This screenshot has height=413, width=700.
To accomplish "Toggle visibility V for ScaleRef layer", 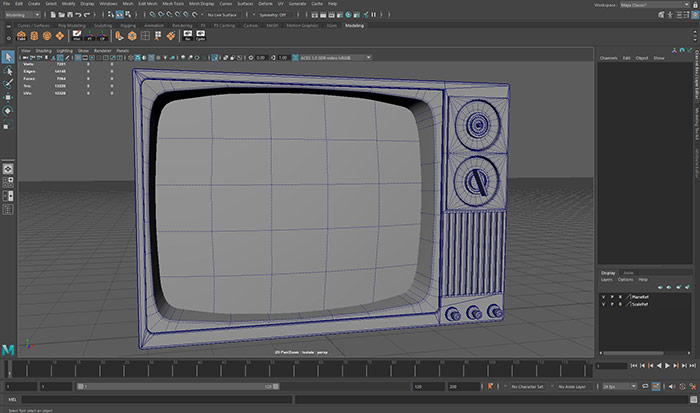I will [x=603, y=303].
